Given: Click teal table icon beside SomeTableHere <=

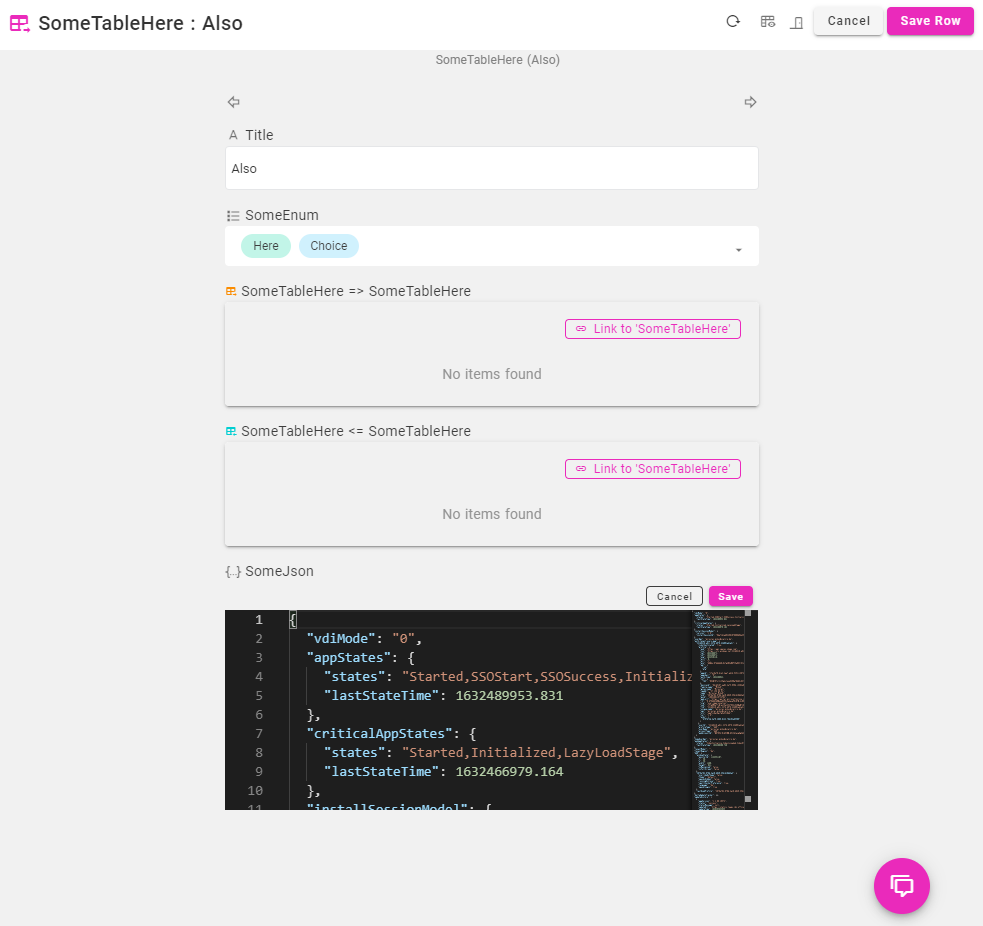Looking at the screenshot, I should (x=231, y=431).
